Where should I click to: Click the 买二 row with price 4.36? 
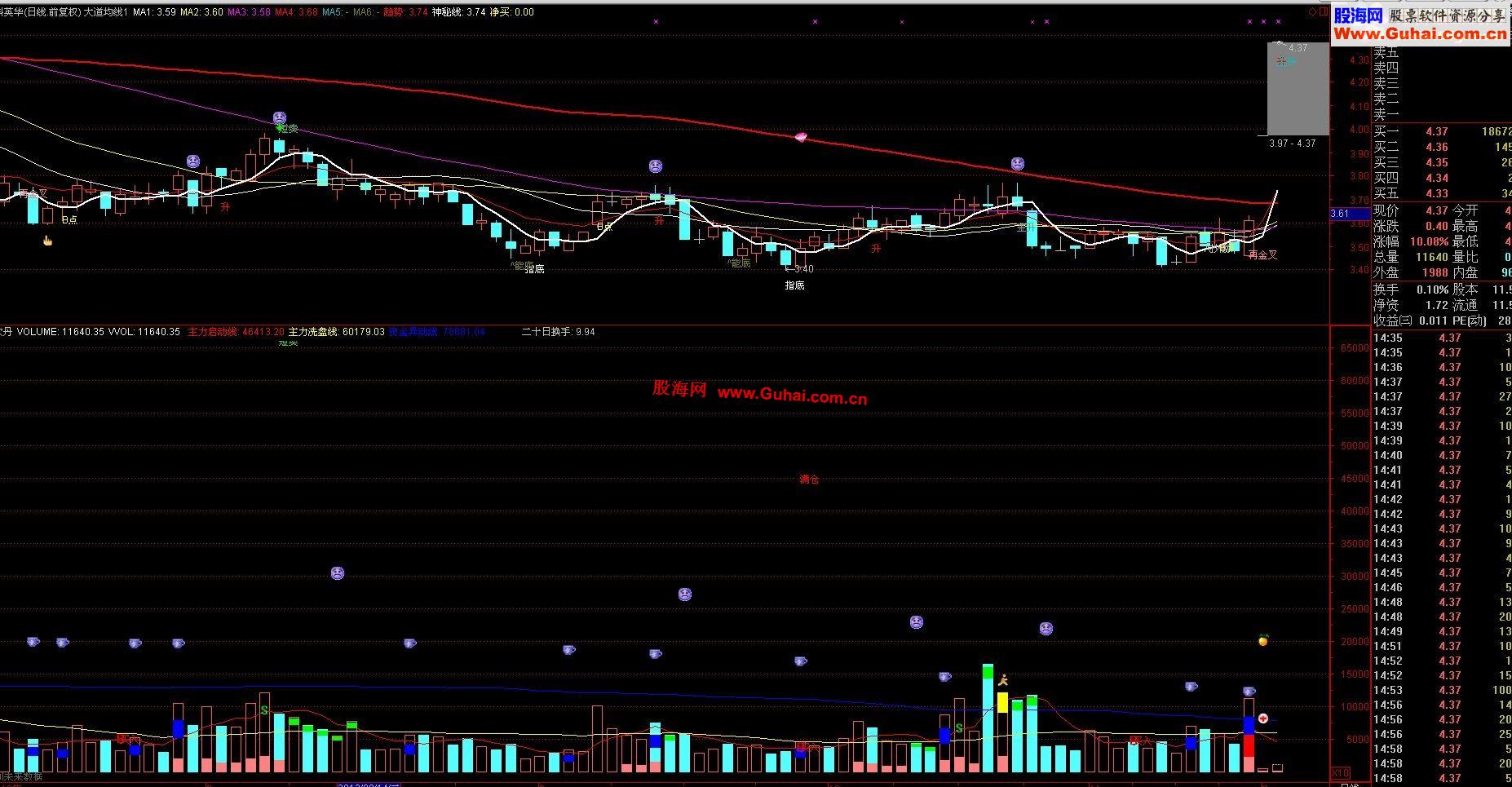point(1442,147)
